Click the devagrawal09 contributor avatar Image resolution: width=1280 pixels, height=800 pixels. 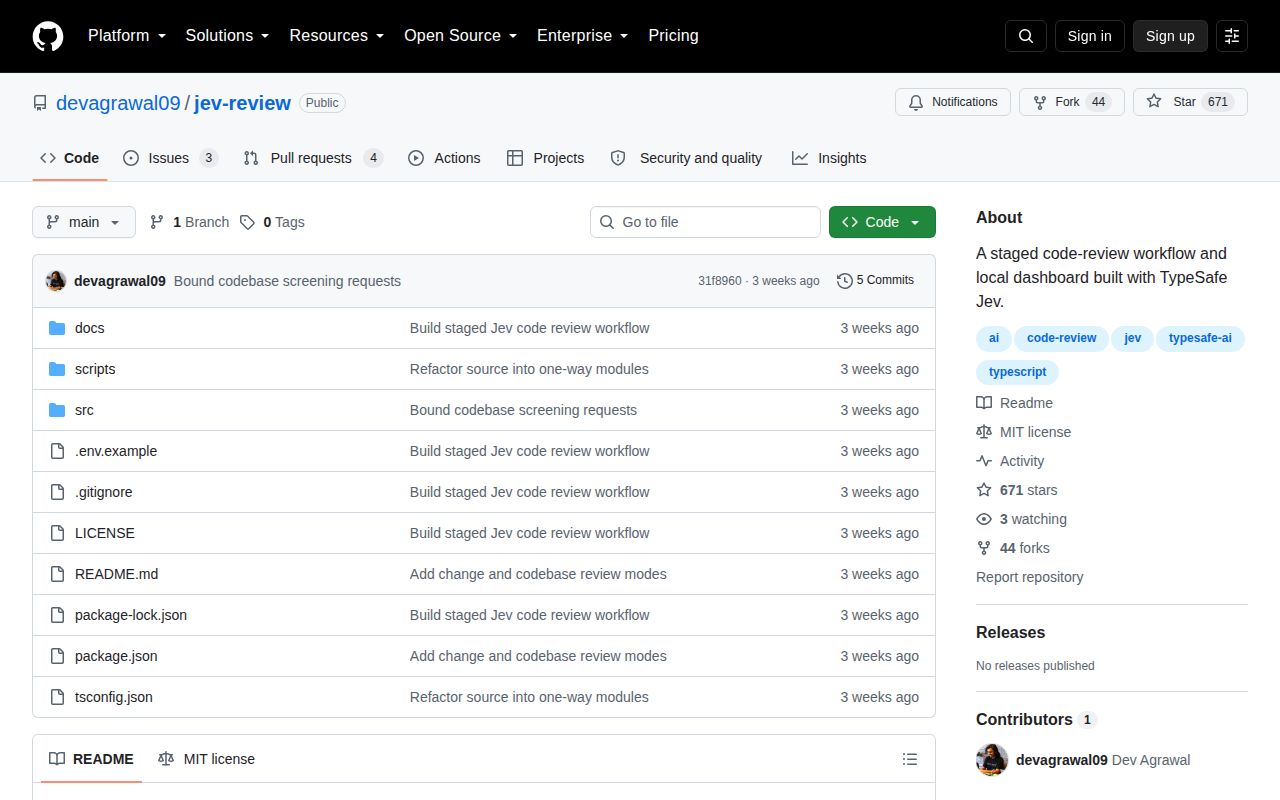pos(992,760)
